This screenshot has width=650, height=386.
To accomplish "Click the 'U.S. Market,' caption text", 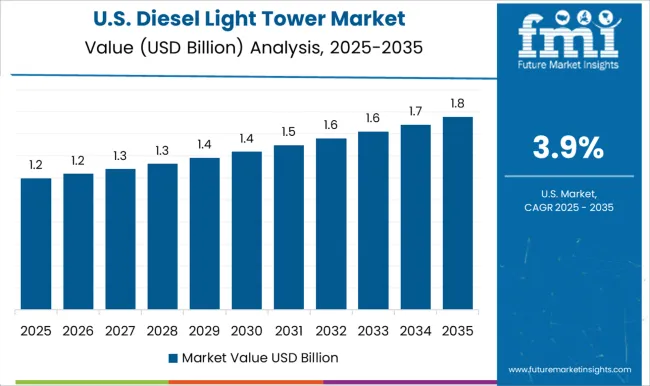I will click(x=569, y=194).
